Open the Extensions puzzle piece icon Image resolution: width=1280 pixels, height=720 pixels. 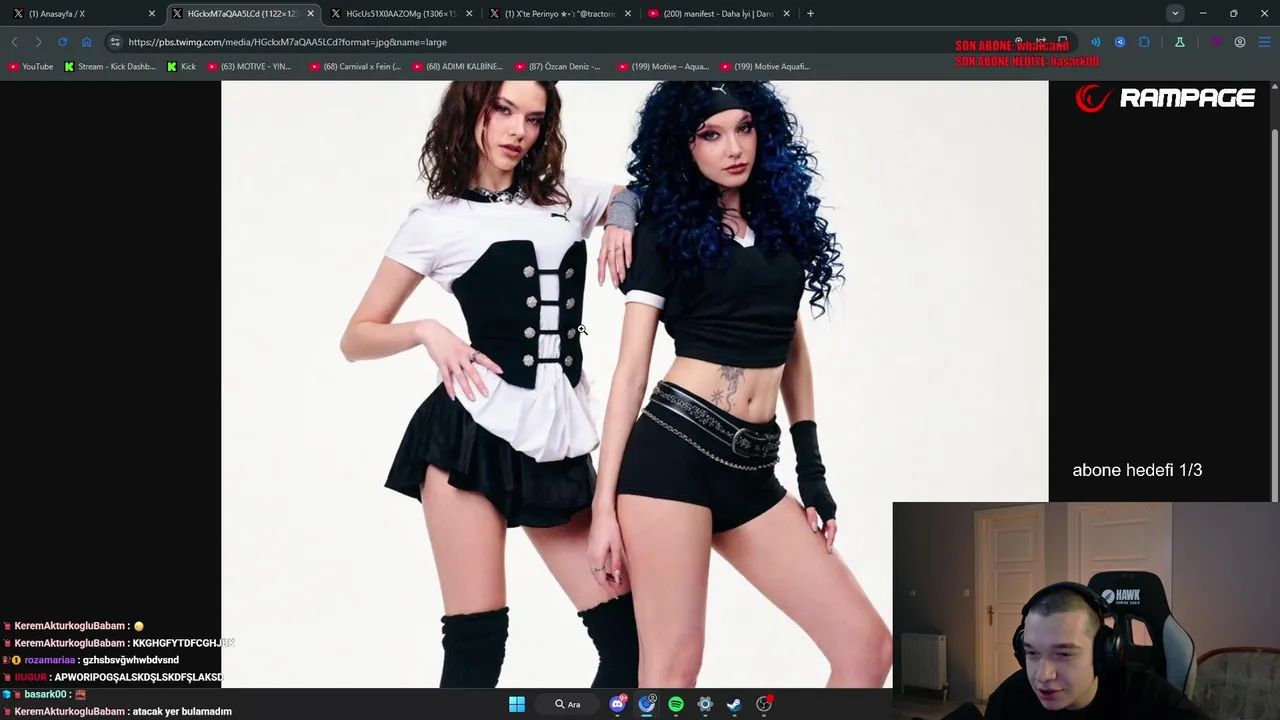(1144, 42)
